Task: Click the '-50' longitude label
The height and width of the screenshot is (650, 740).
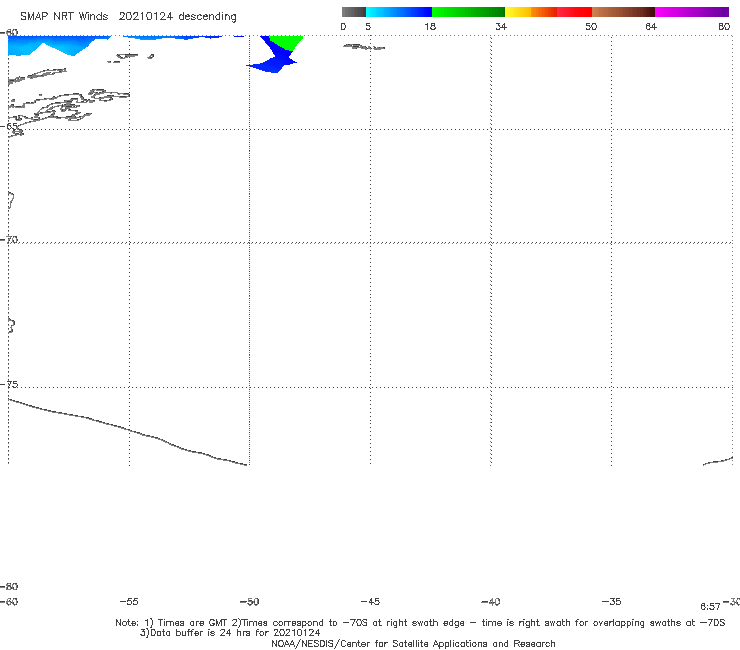Action: (250, 601)
